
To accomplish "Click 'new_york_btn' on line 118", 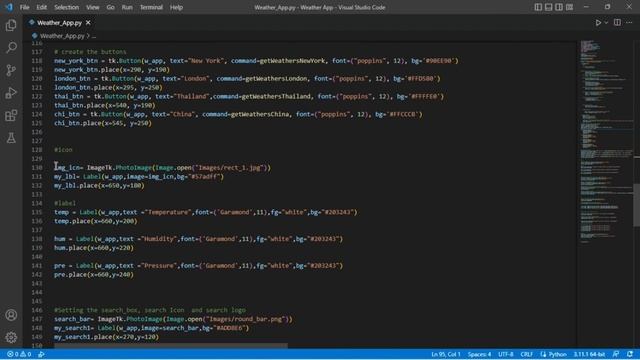I will 76,61.
